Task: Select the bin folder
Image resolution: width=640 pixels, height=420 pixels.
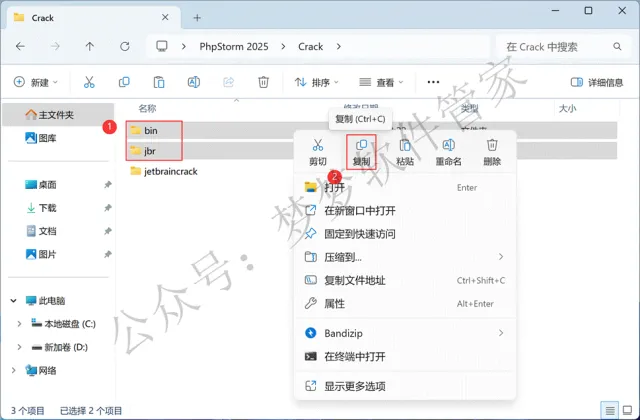Action: tap(151, 130)
